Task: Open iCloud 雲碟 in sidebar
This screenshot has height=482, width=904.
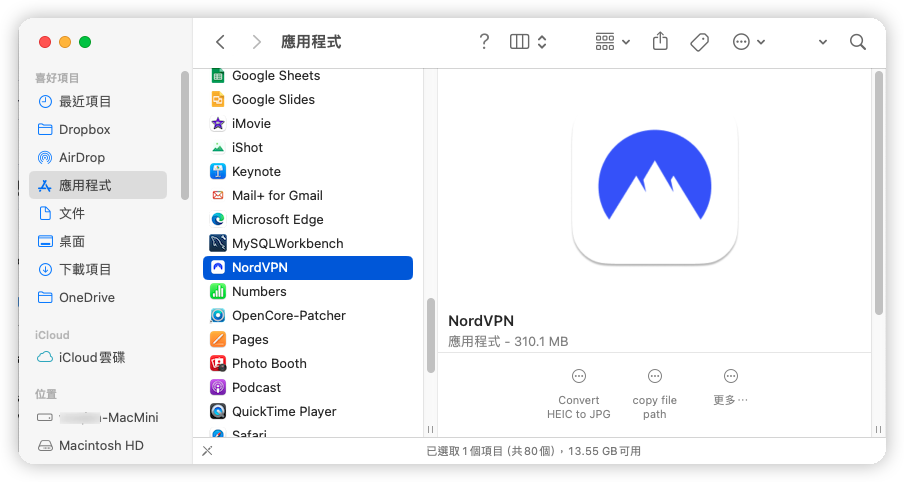Action: [x=98, y=357]
